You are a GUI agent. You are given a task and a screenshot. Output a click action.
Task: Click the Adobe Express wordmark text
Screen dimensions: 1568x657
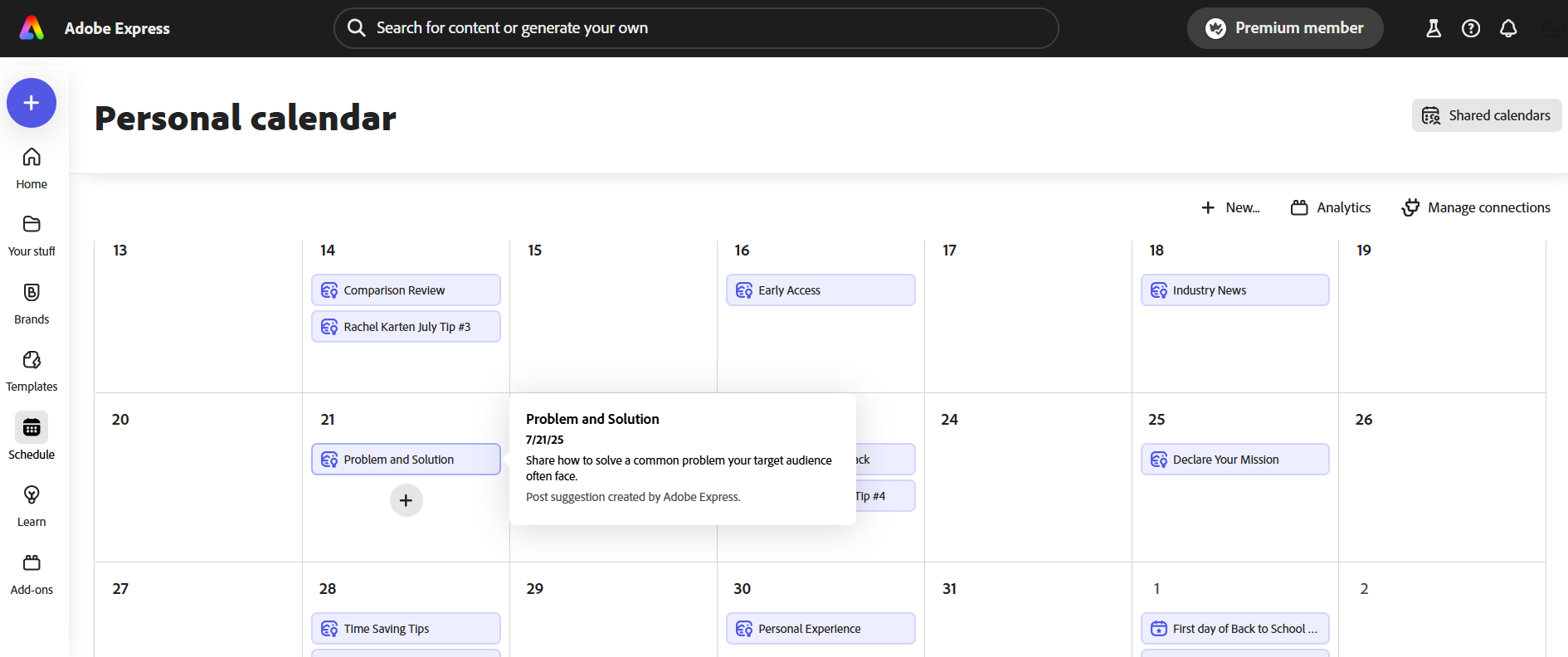click(x=117, y=28)
